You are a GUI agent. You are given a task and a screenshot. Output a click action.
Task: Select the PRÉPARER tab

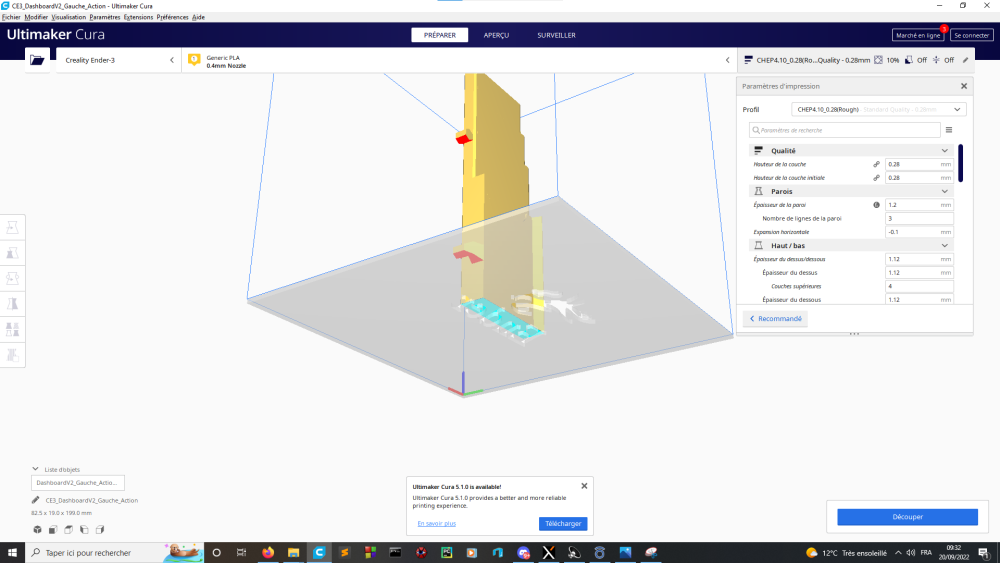439,35
